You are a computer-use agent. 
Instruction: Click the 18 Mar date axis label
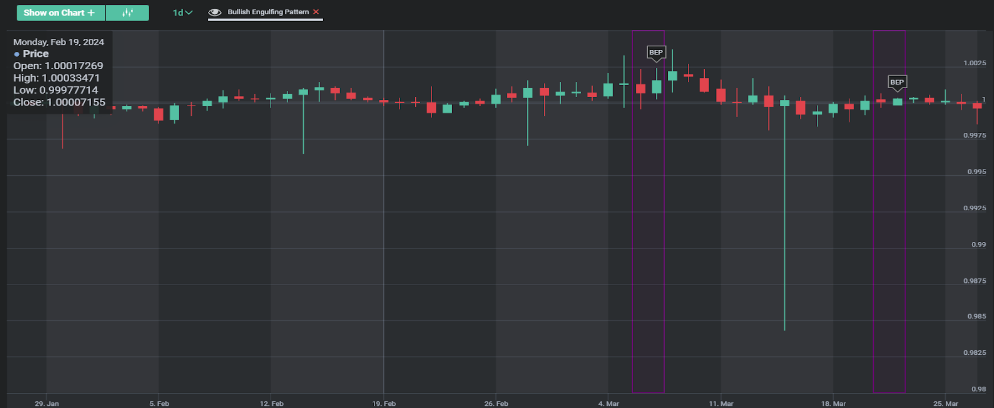pos(834,403)
